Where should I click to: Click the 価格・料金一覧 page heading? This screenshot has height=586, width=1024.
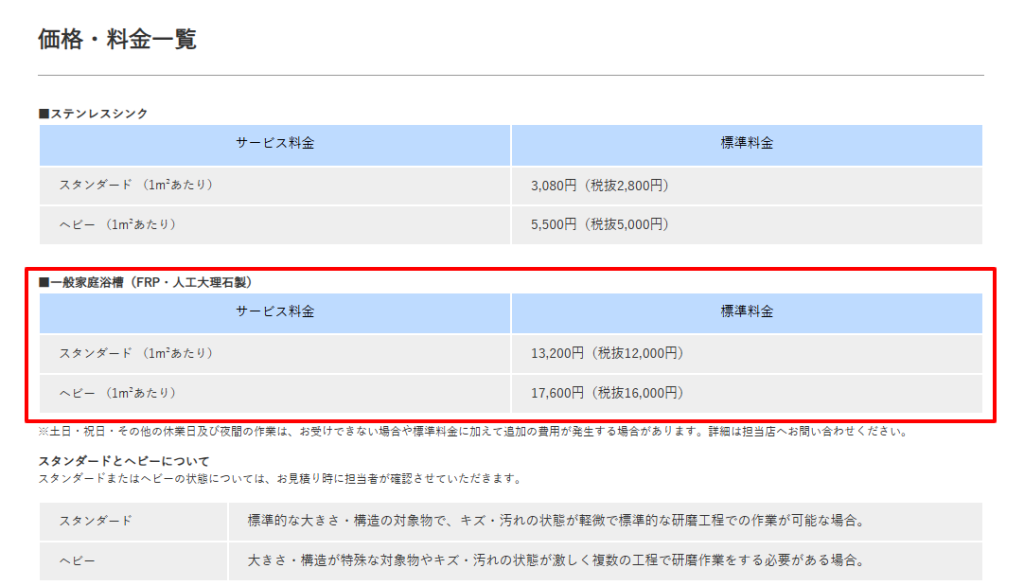coord(117,39)
